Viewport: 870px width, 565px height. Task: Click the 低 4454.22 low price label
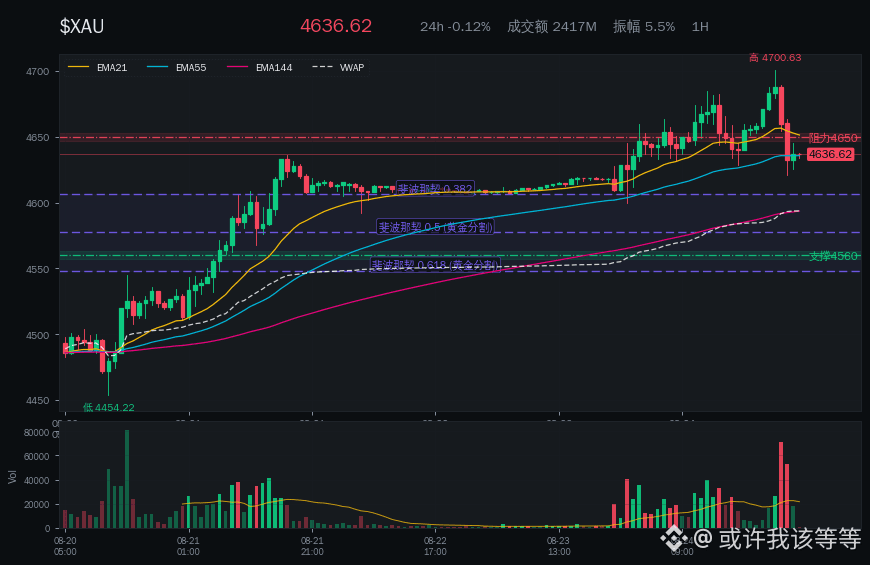pos(109,407)
